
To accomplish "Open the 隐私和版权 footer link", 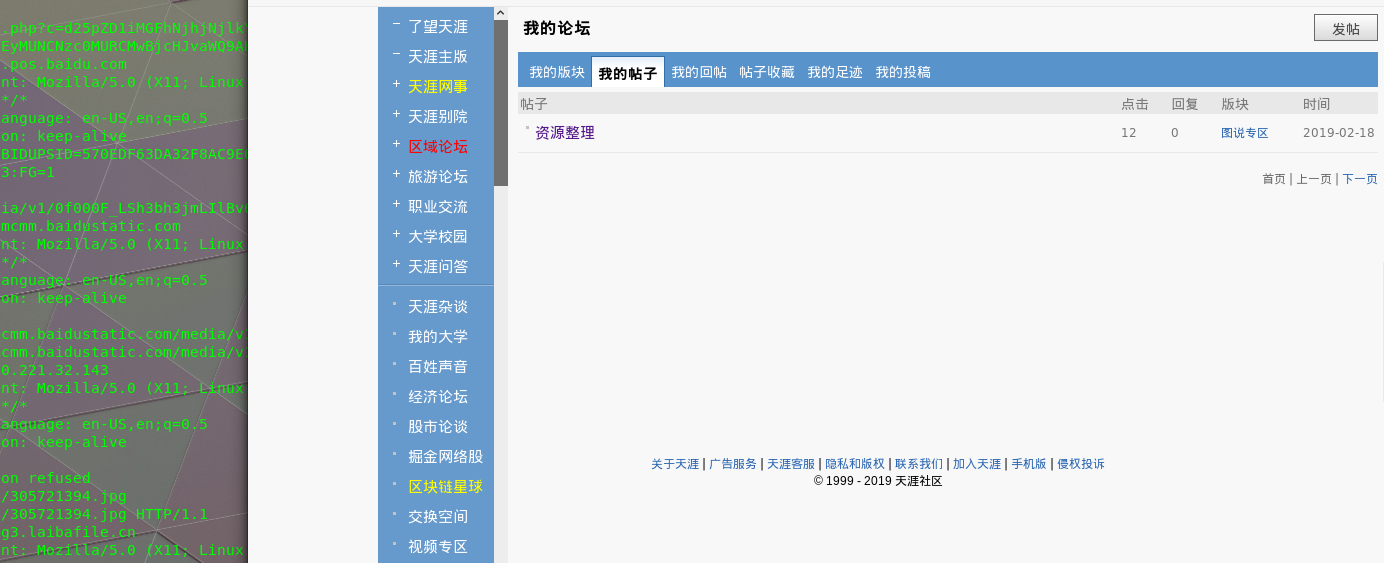I will click(x=855, y=464).
